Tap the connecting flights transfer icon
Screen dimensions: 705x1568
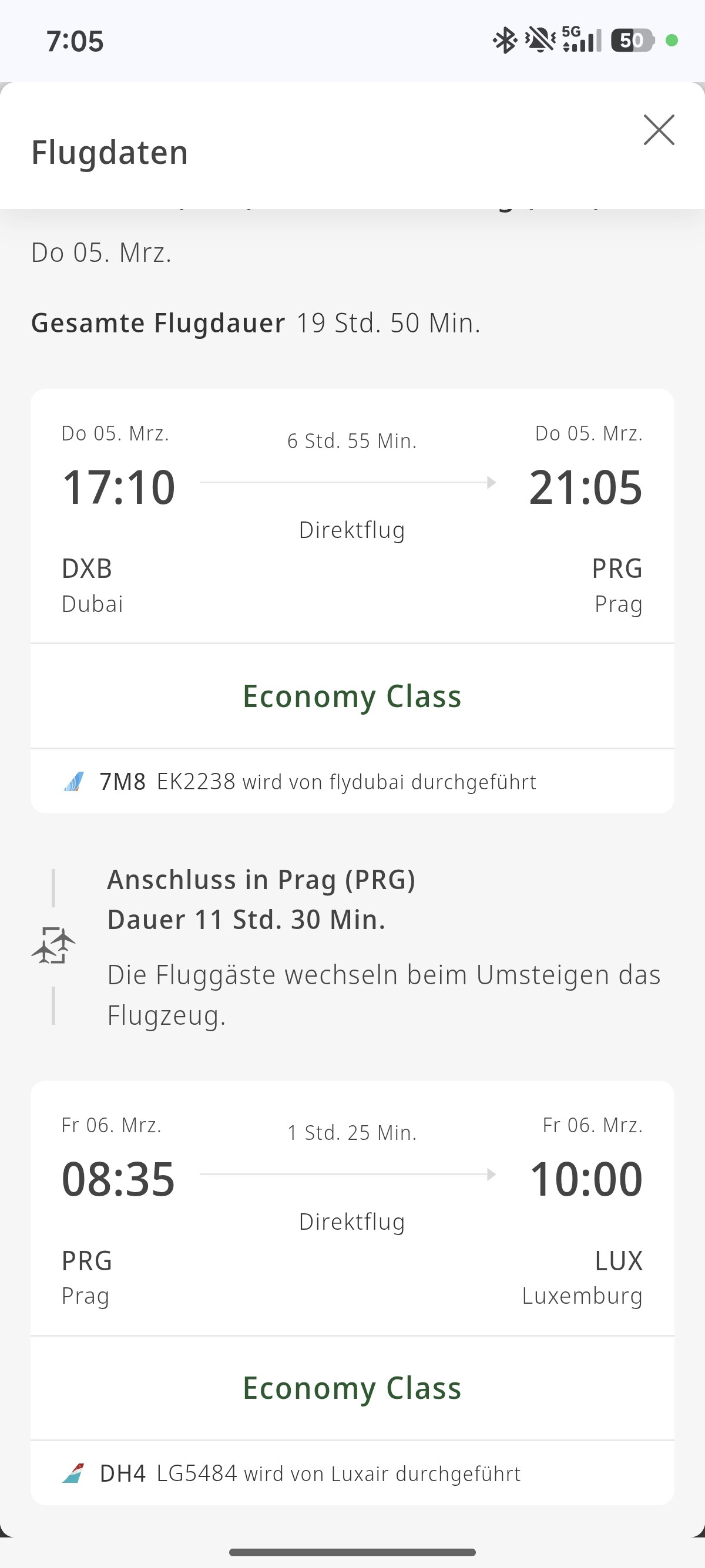click(53, 945)
